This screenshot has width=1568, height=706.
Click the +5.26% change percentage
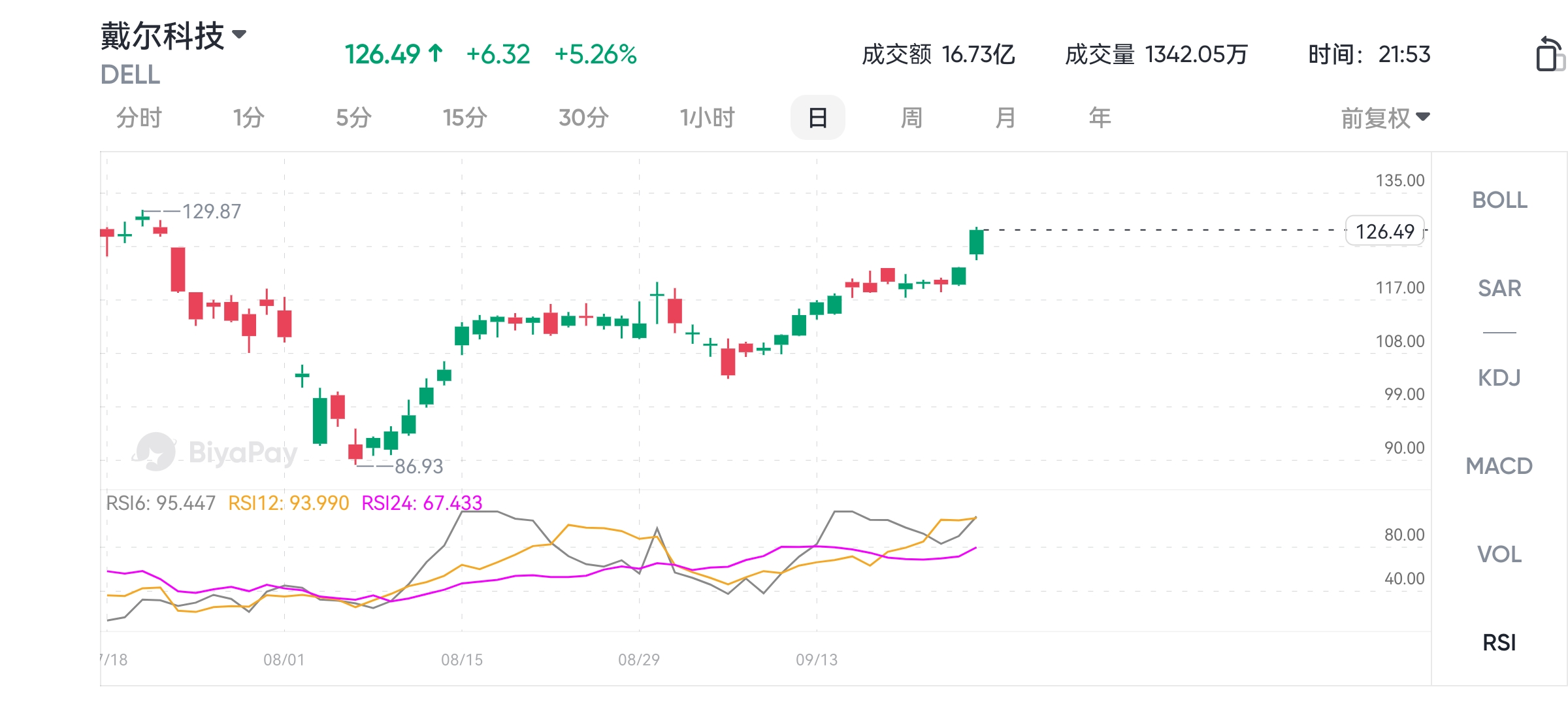coord(595,54)
